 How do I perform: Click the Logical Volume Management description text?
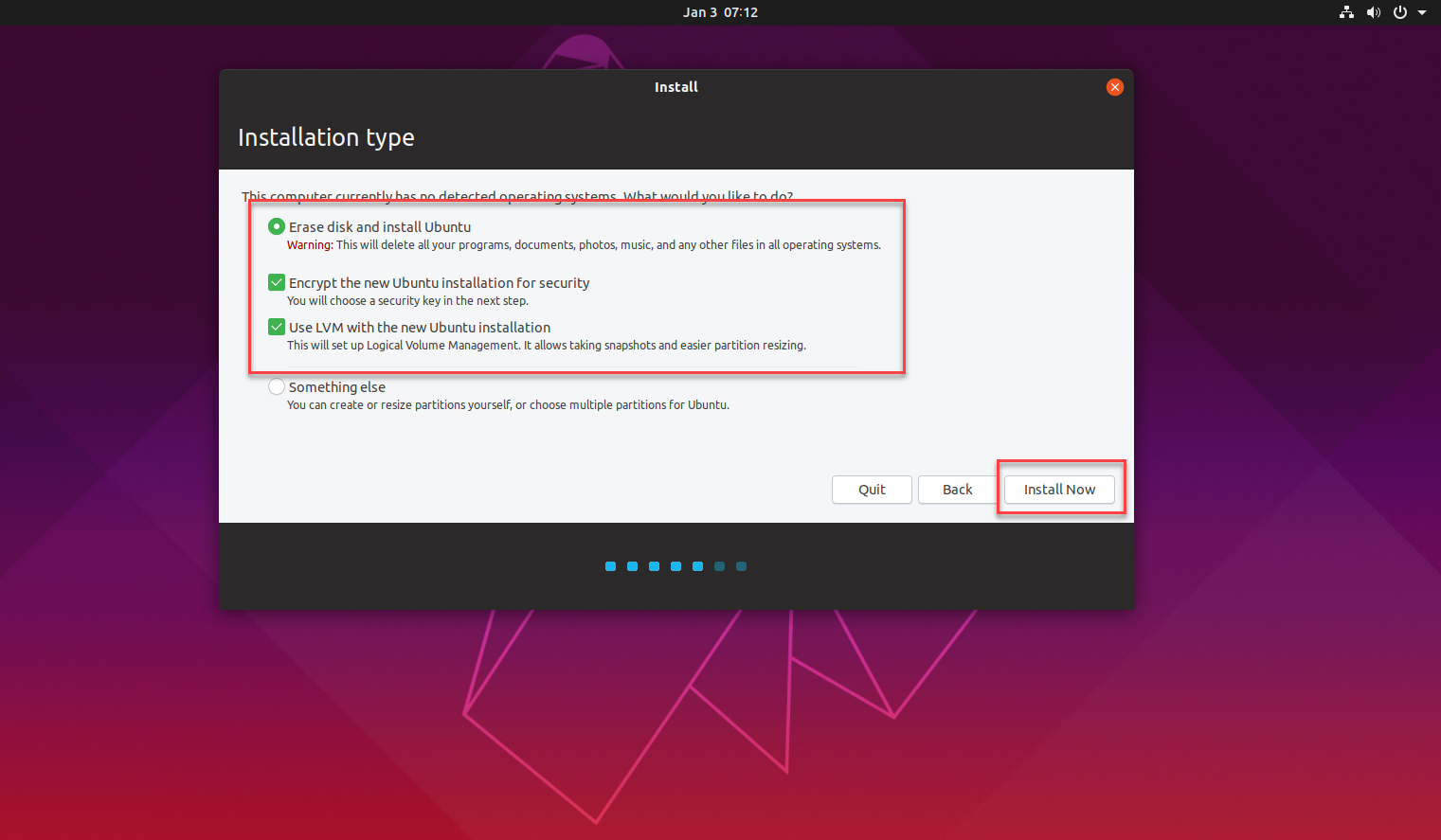(x=547, y=345)
